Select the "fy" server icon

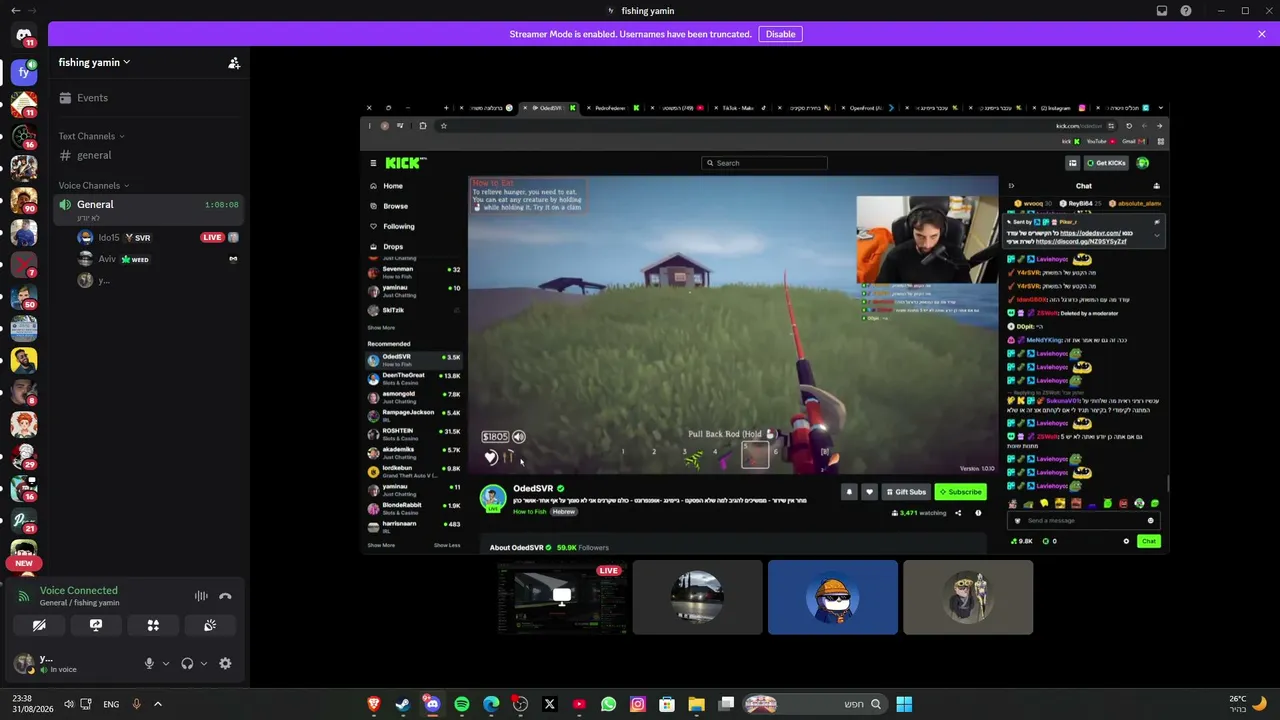point(24,72)
